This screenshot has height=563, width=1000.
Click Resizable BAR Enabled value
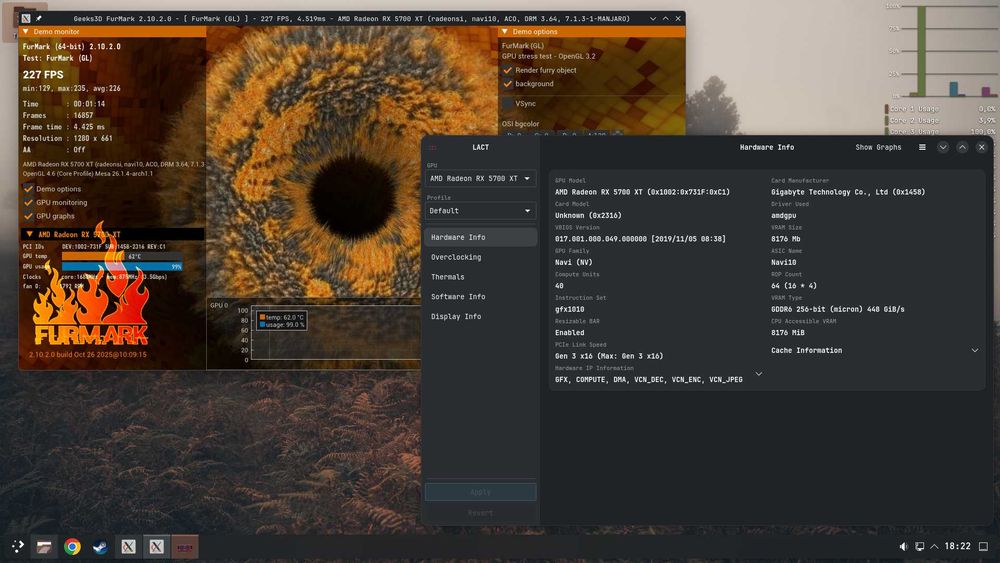click(x=569, y=333)
